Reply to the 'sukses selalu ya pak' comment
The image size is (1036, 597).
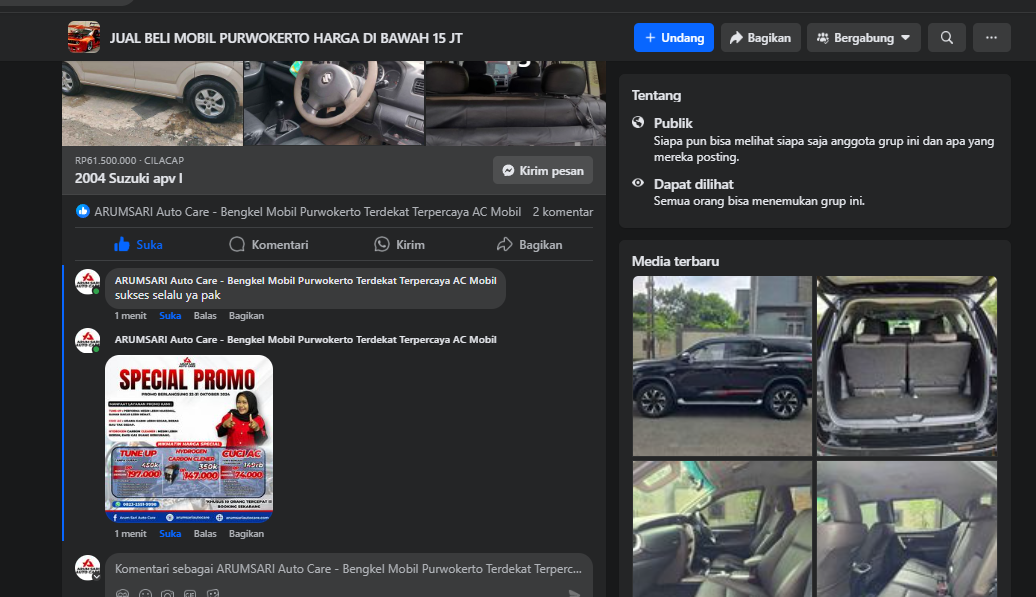tap(205, 316)
